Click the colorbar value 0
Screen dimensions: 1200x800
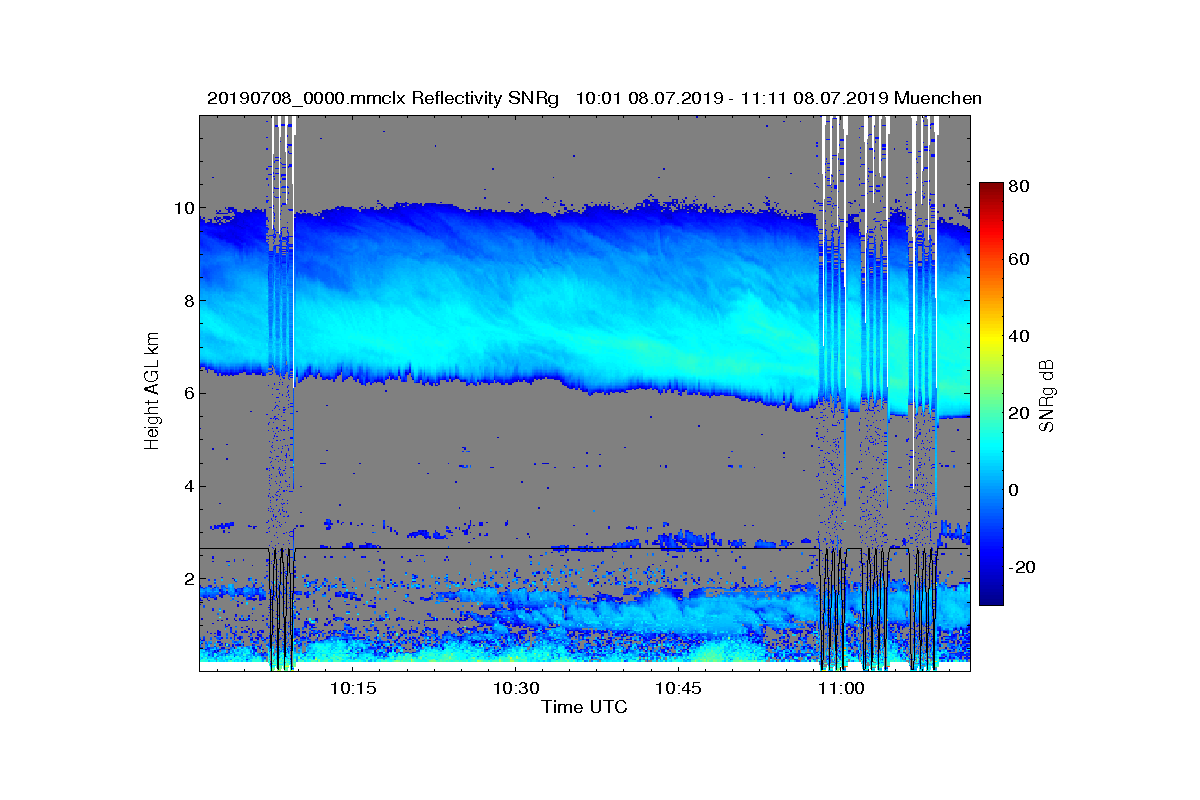tap(1016, 490)
